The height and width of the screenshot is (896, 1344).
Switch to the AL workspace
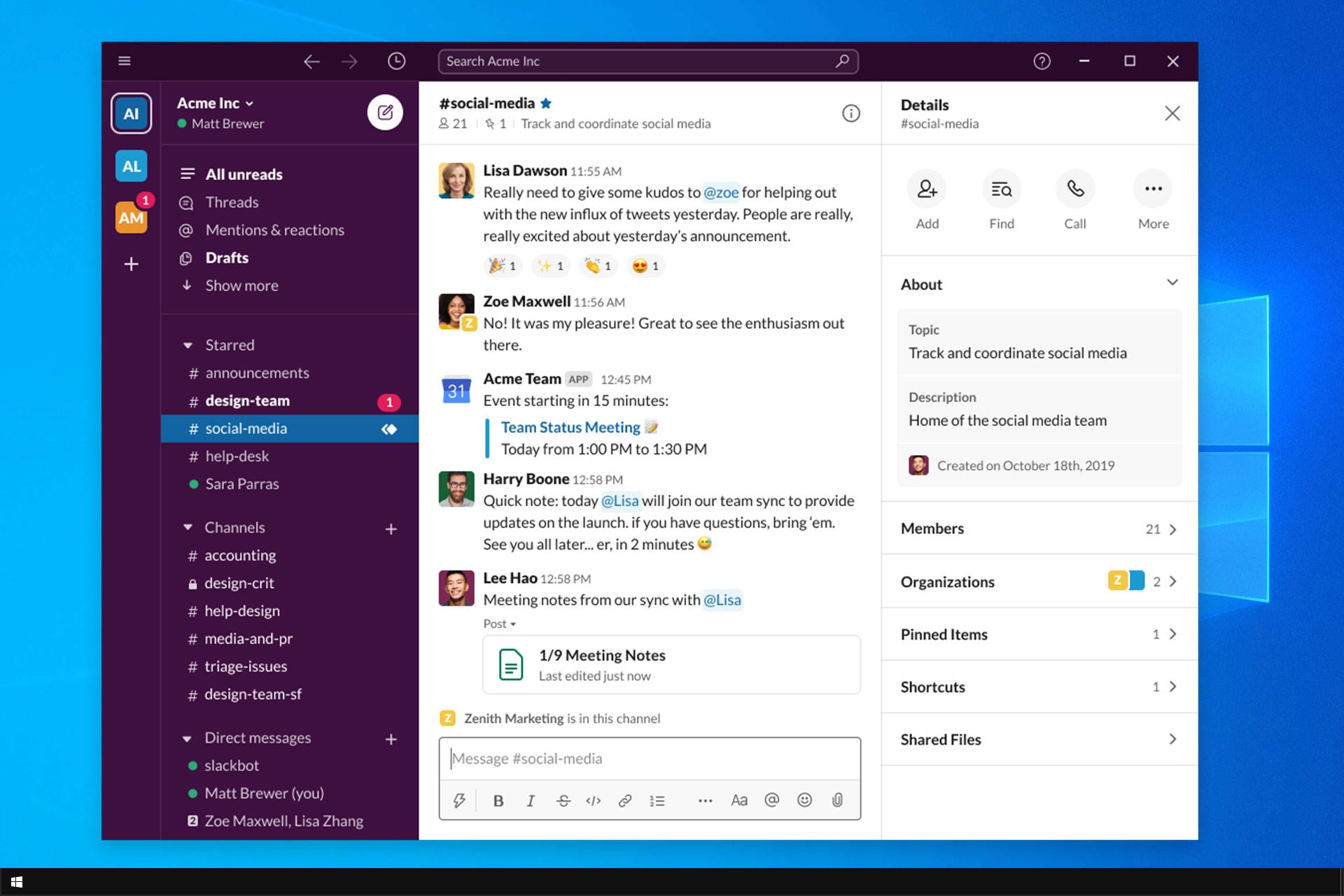pos(131,166)
